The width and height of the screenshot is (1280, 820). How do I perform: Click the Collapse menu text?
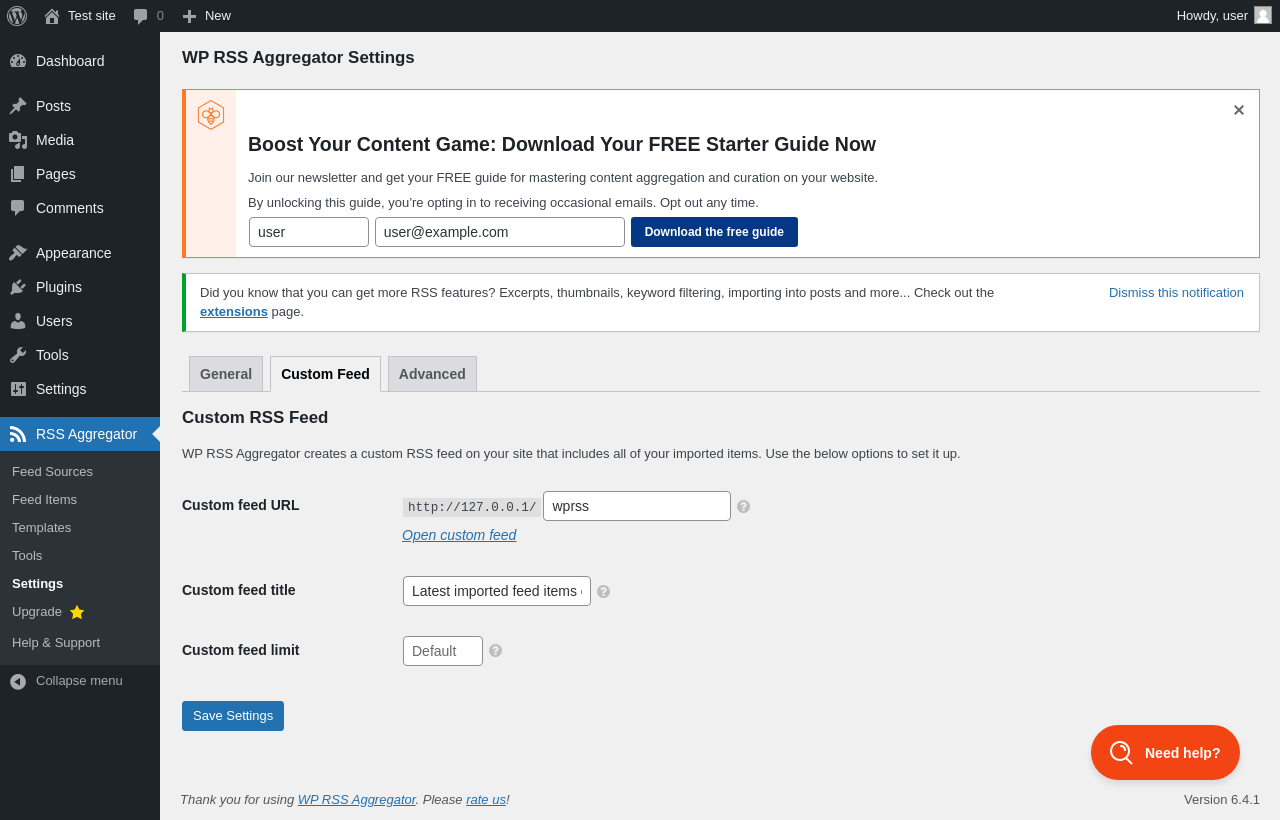pos(79,681)
